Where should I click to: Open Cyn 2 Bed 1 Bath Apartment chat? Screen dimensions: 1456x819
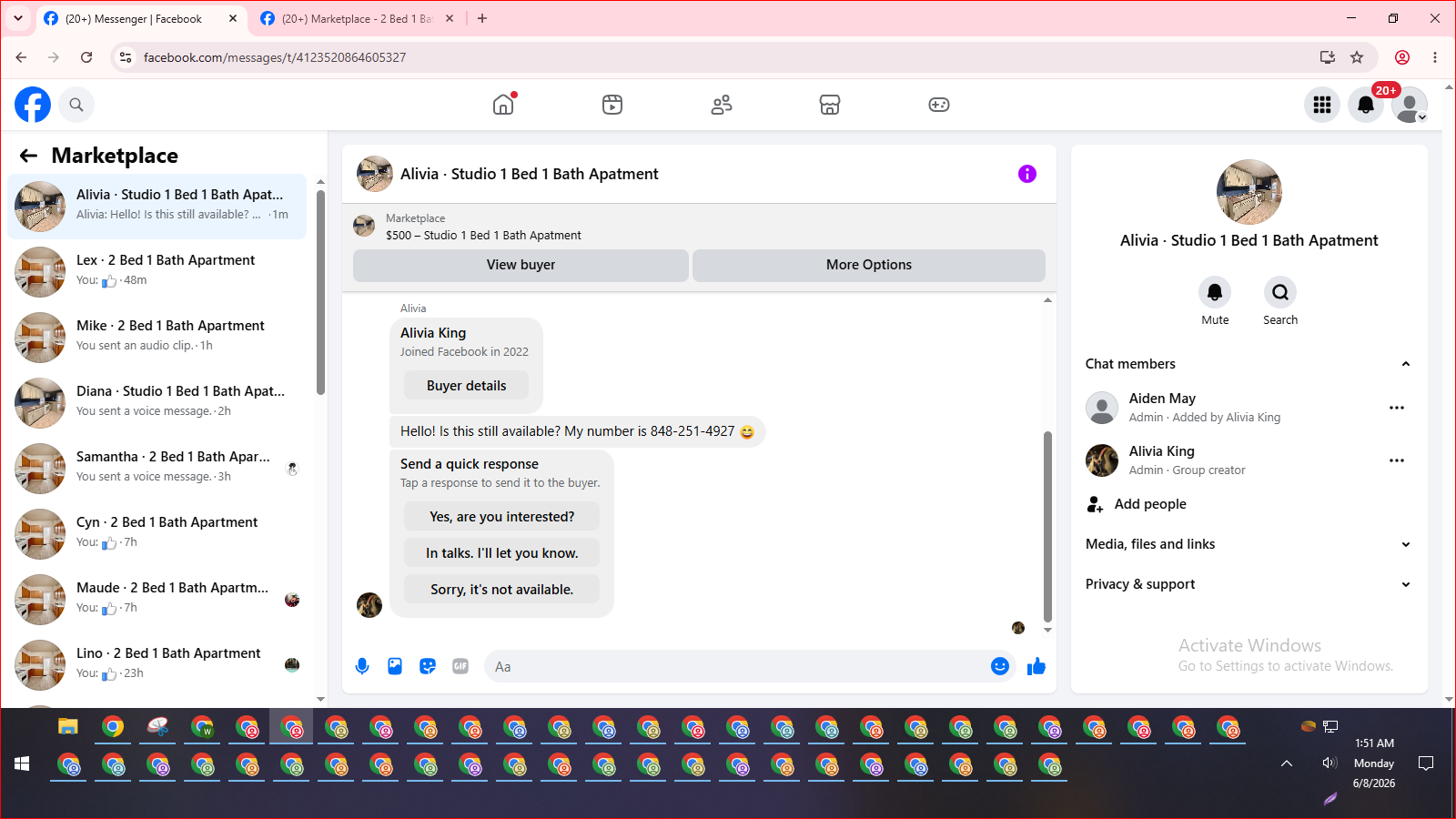(x=157, y=534)
